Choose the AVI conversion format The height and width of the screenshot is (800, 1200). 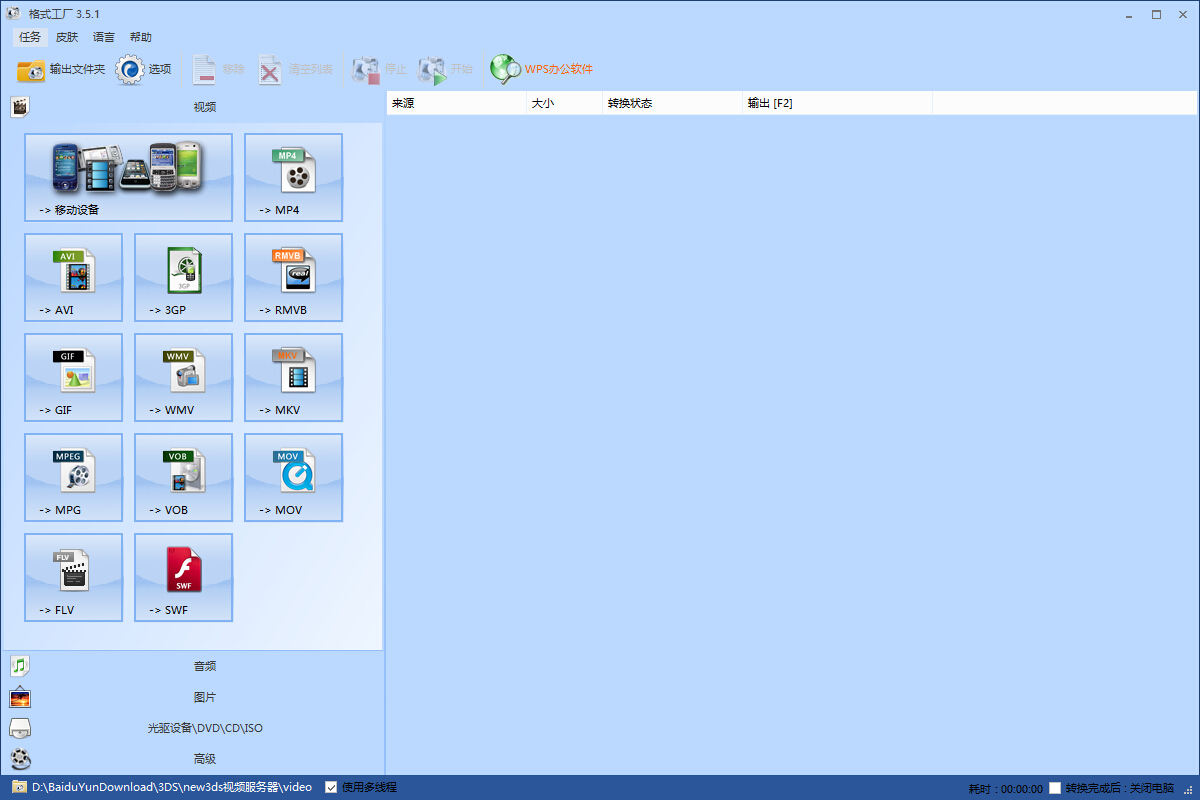coord(73,277)
